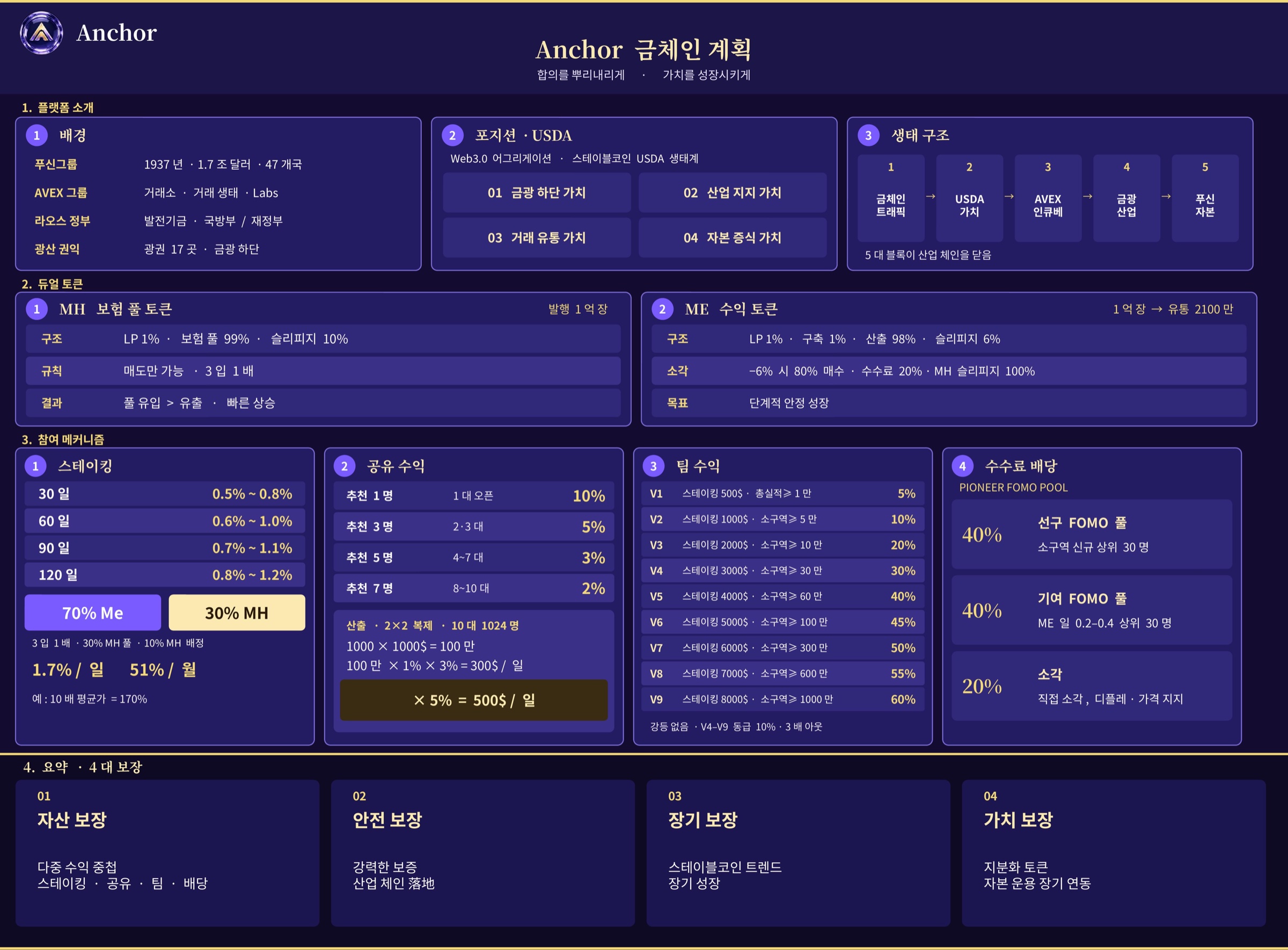Screen dimensions: 1288x950
Task: Click the 04 가치 보장 card
Action: 1114,853
